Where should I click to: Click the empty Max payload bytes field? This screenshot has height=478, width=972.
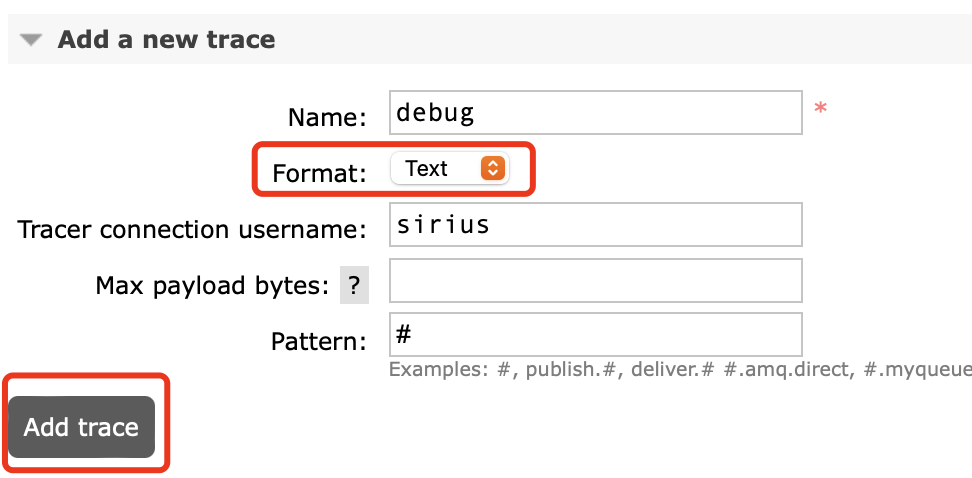595,281
